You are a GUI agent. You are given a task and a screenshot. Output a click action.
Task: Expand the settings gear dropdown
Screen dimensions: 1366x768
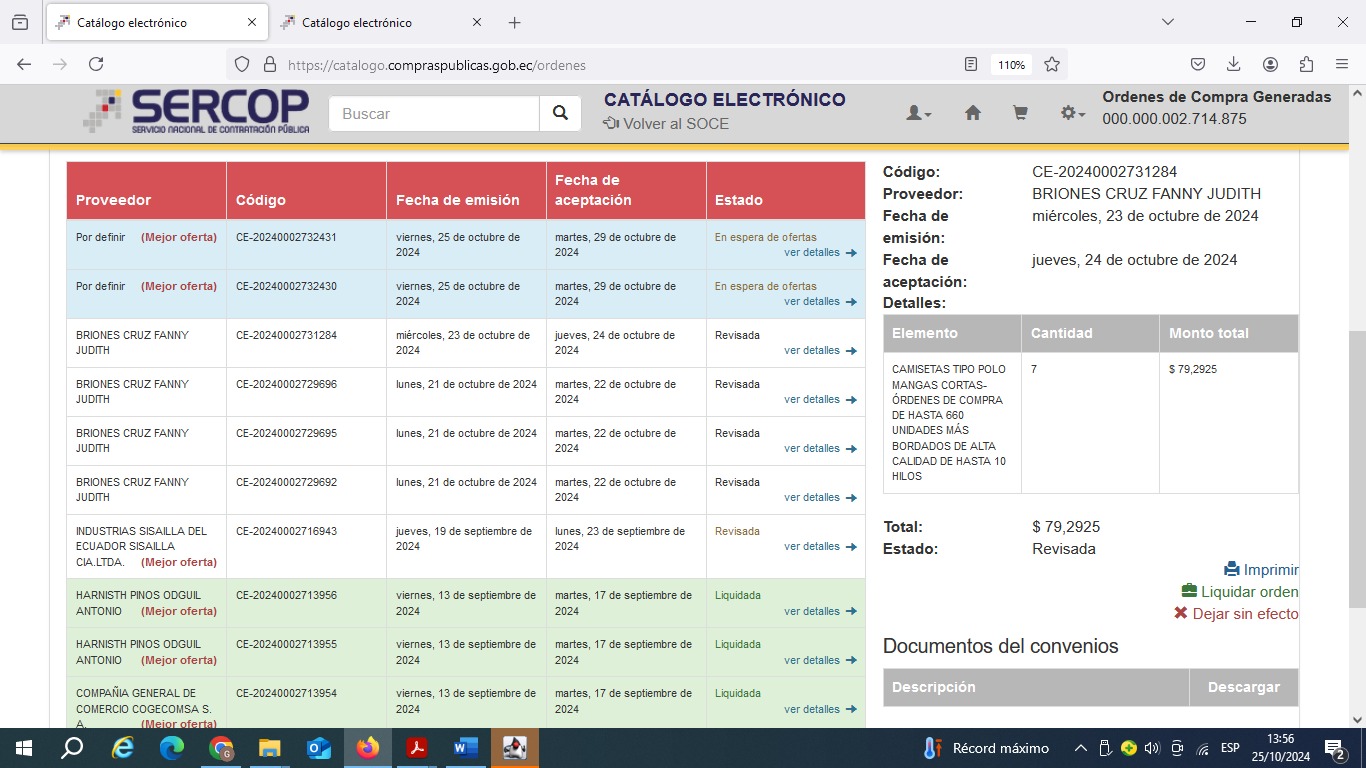(x=1072, y=114)
